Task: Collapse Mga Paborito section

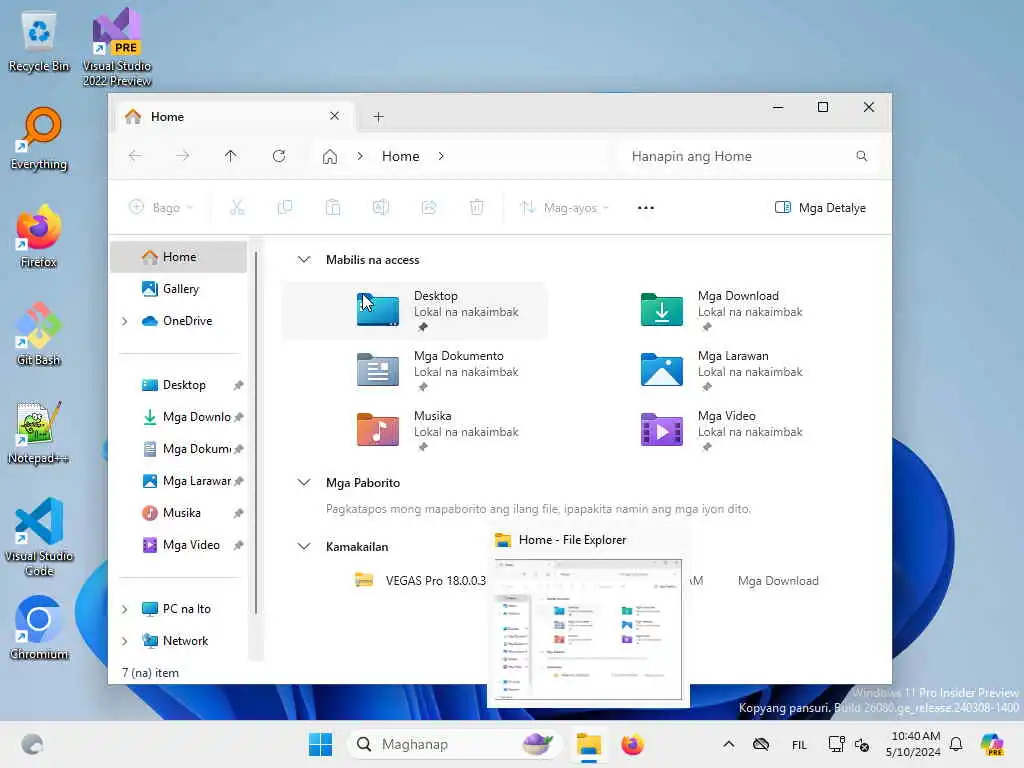Action: [304, 483]
